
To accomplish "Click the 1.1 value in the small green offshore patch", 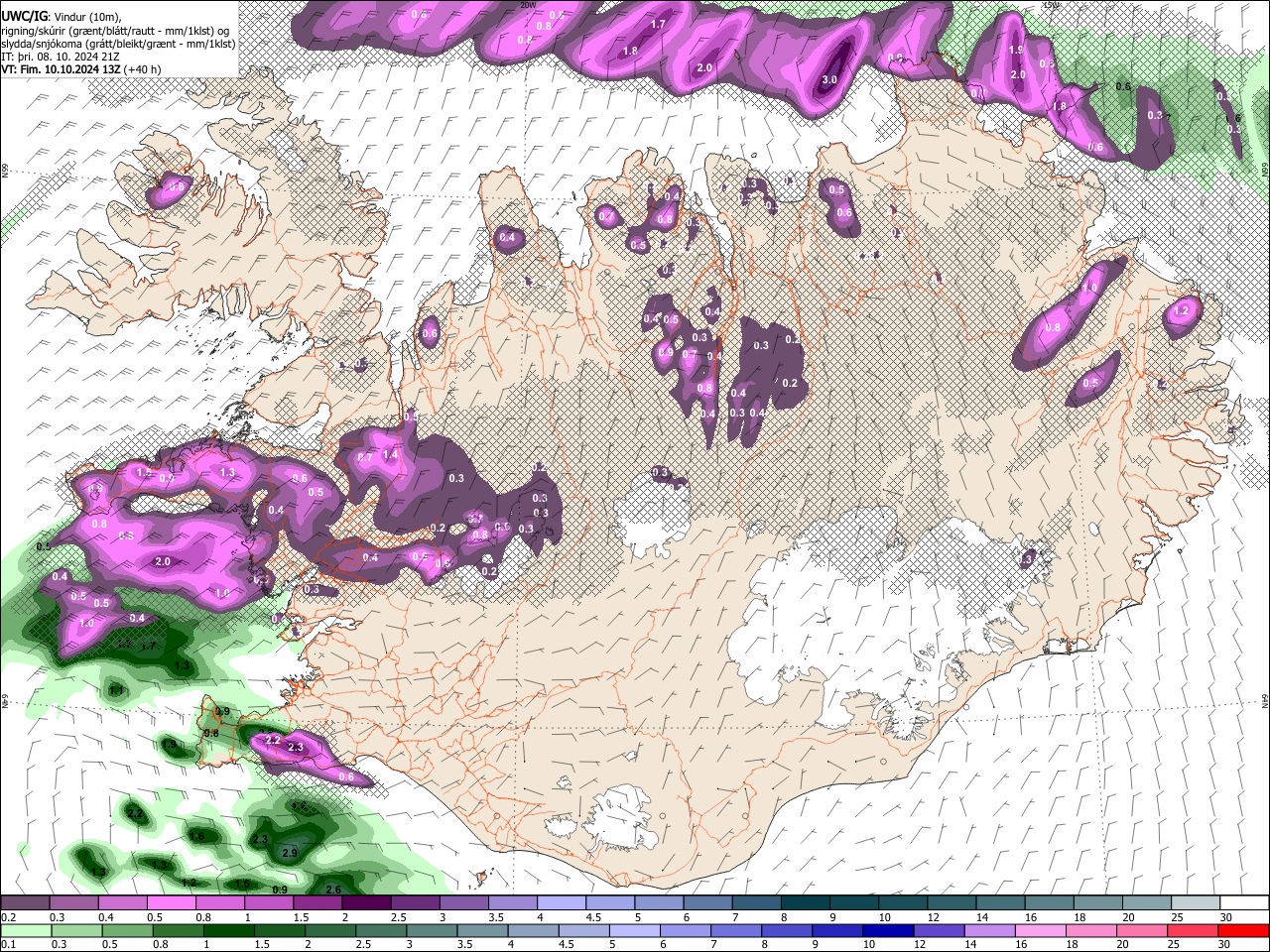I will [x=116, y=690].
